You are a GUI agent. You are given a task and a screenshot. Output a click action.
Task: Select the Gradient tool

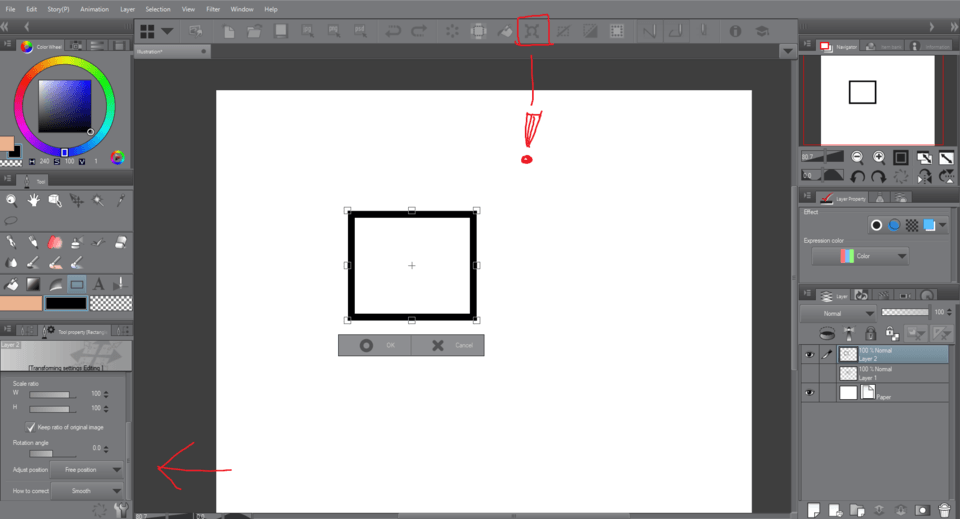(33, 284)
